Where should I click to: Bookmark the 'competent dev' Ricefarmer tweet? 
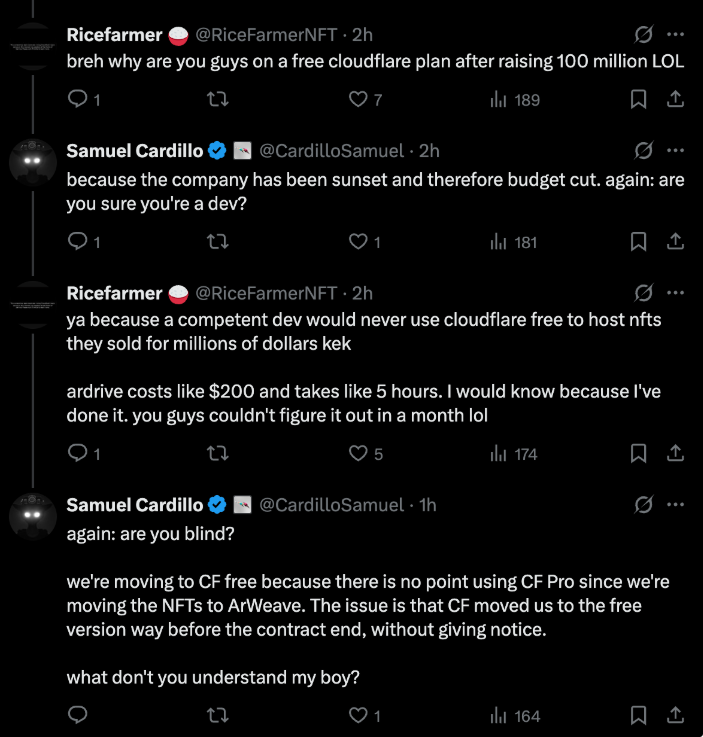[638, 453]
